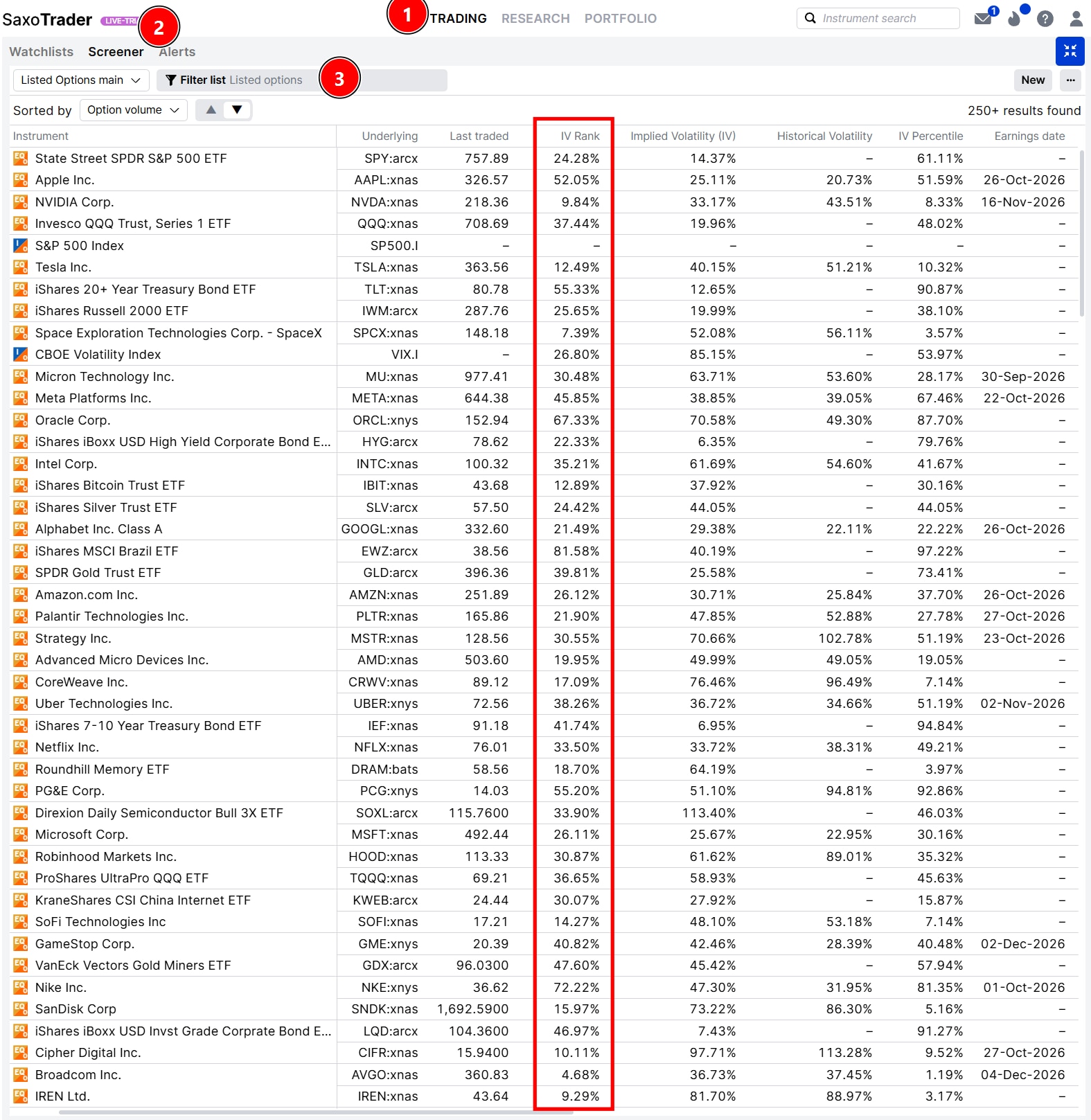
Task: Open Invesco QQQ Trust, Series 1 ETF
Action: click(x=133, y=224)
